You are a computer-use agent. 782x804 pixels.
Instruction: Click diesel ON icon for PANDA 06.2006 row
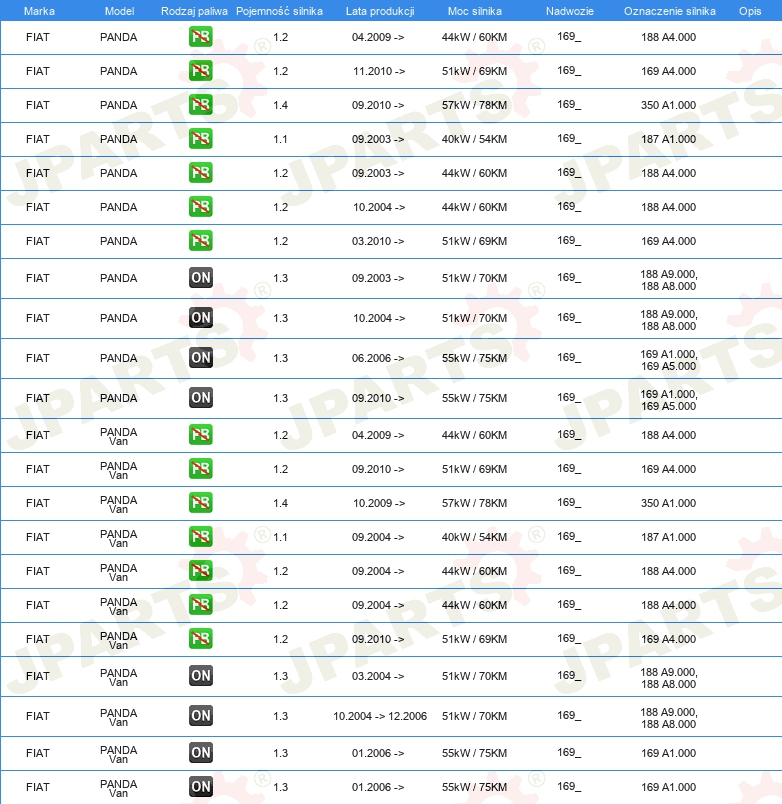[x=200, y=357]
